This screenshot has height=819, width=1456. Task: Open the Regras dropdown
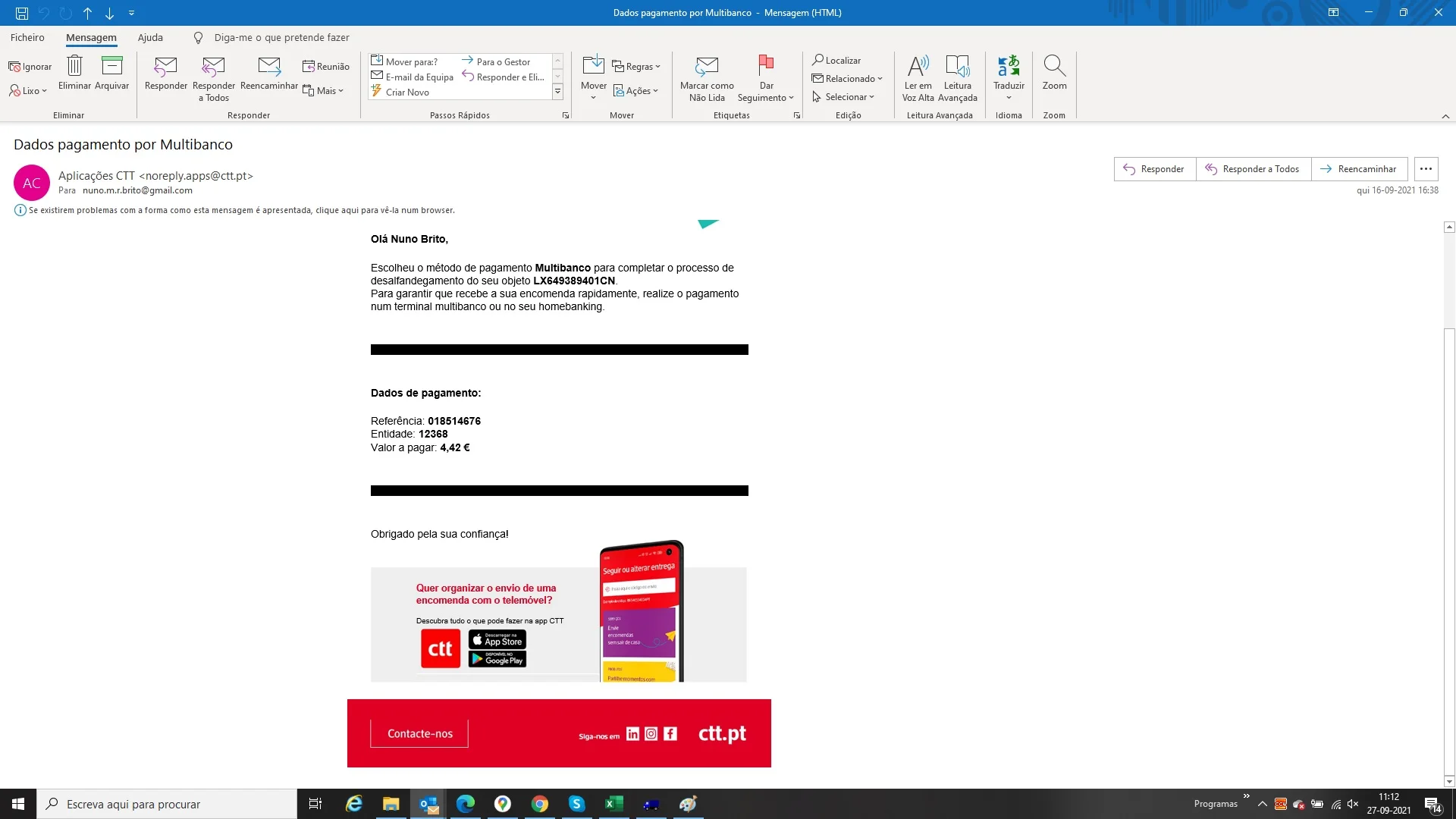(636, 67)
